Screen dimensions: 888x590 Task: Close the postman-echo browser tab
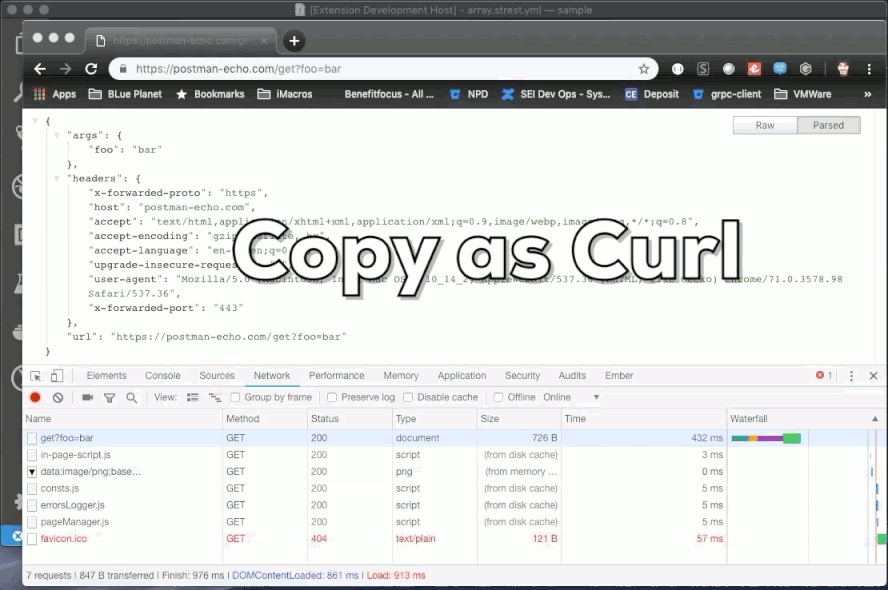click(x=264, y=41)
